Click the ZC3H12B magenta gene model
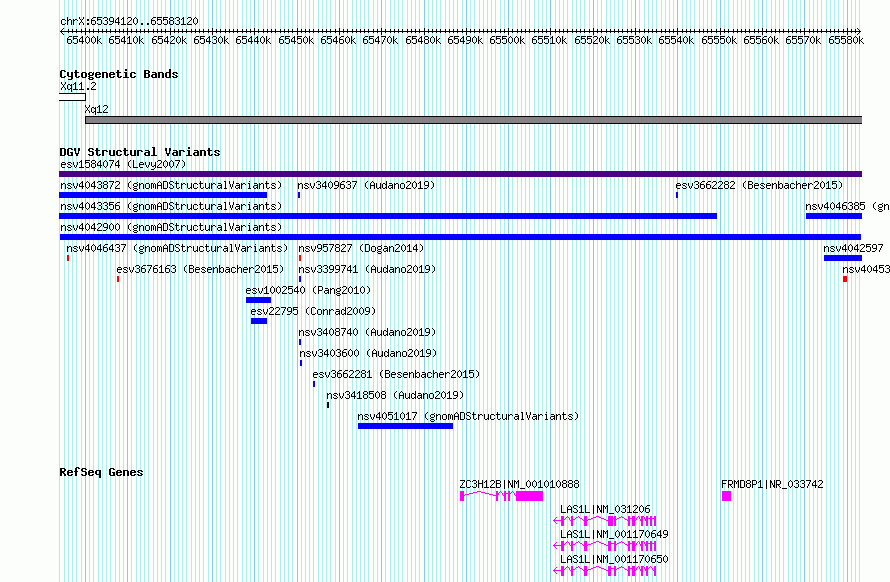Viewport: 890px width, 582px height. coord(501,497)
